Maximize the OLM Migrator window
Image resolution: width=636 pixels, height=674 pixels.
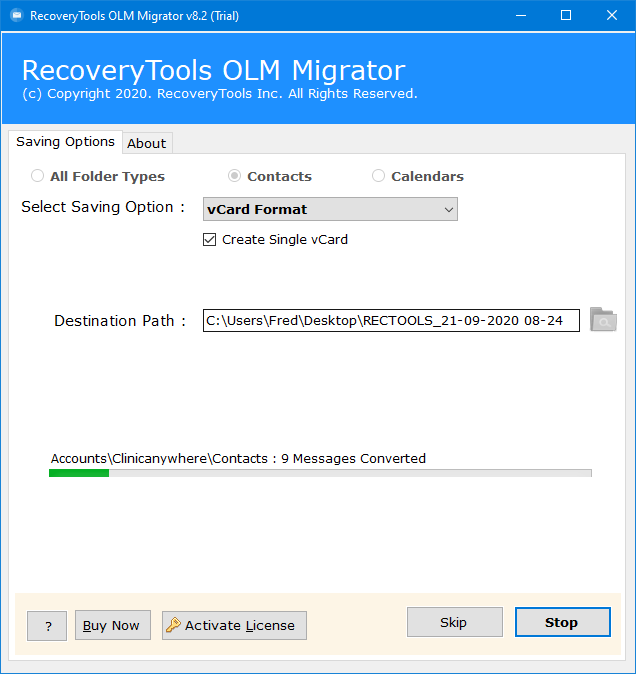click(x=566, y=16)
